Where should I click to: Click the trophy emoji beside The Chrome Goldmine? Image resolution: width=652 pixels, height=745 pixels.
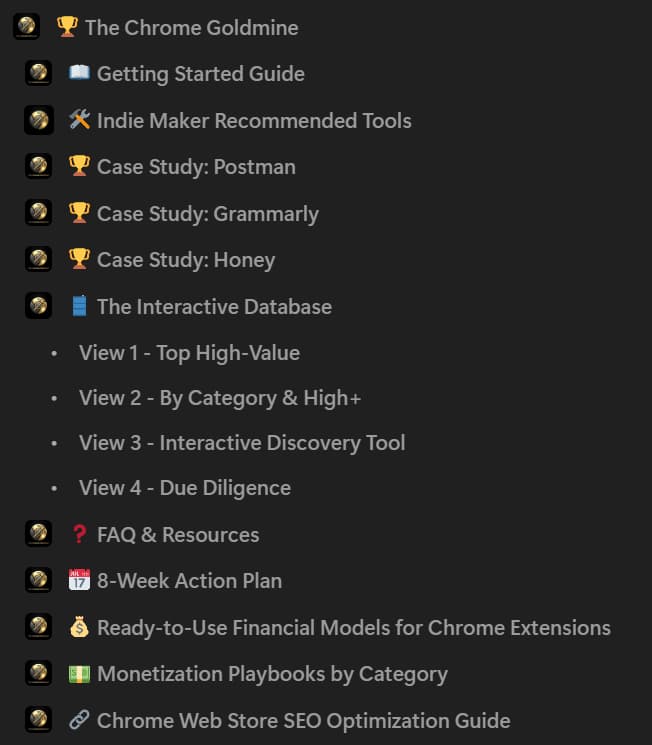(67, 27)
